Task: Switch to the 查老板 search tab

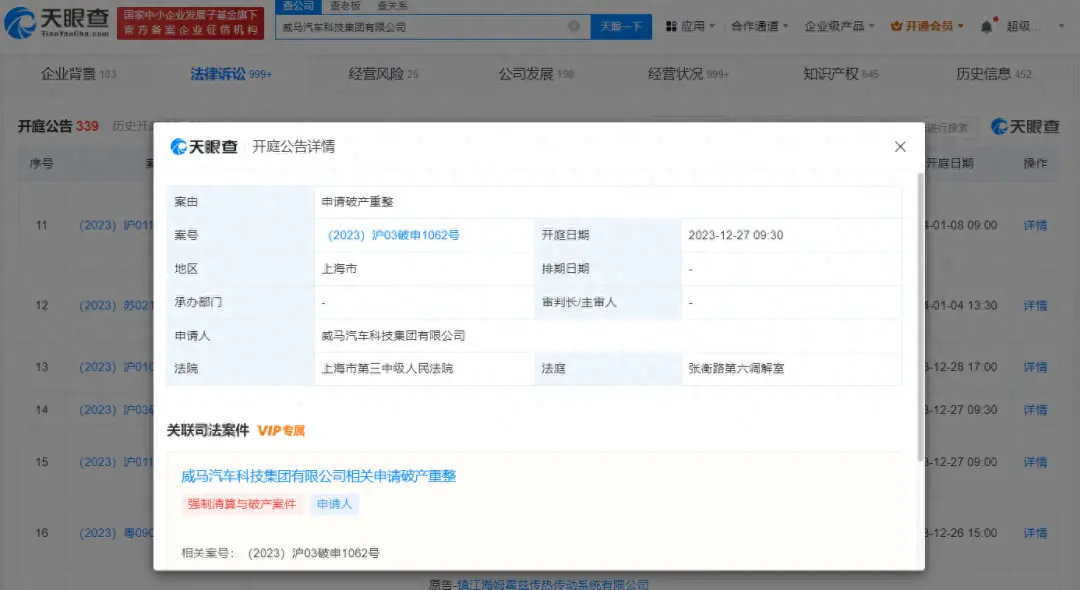Action: [x=345, y=6]
